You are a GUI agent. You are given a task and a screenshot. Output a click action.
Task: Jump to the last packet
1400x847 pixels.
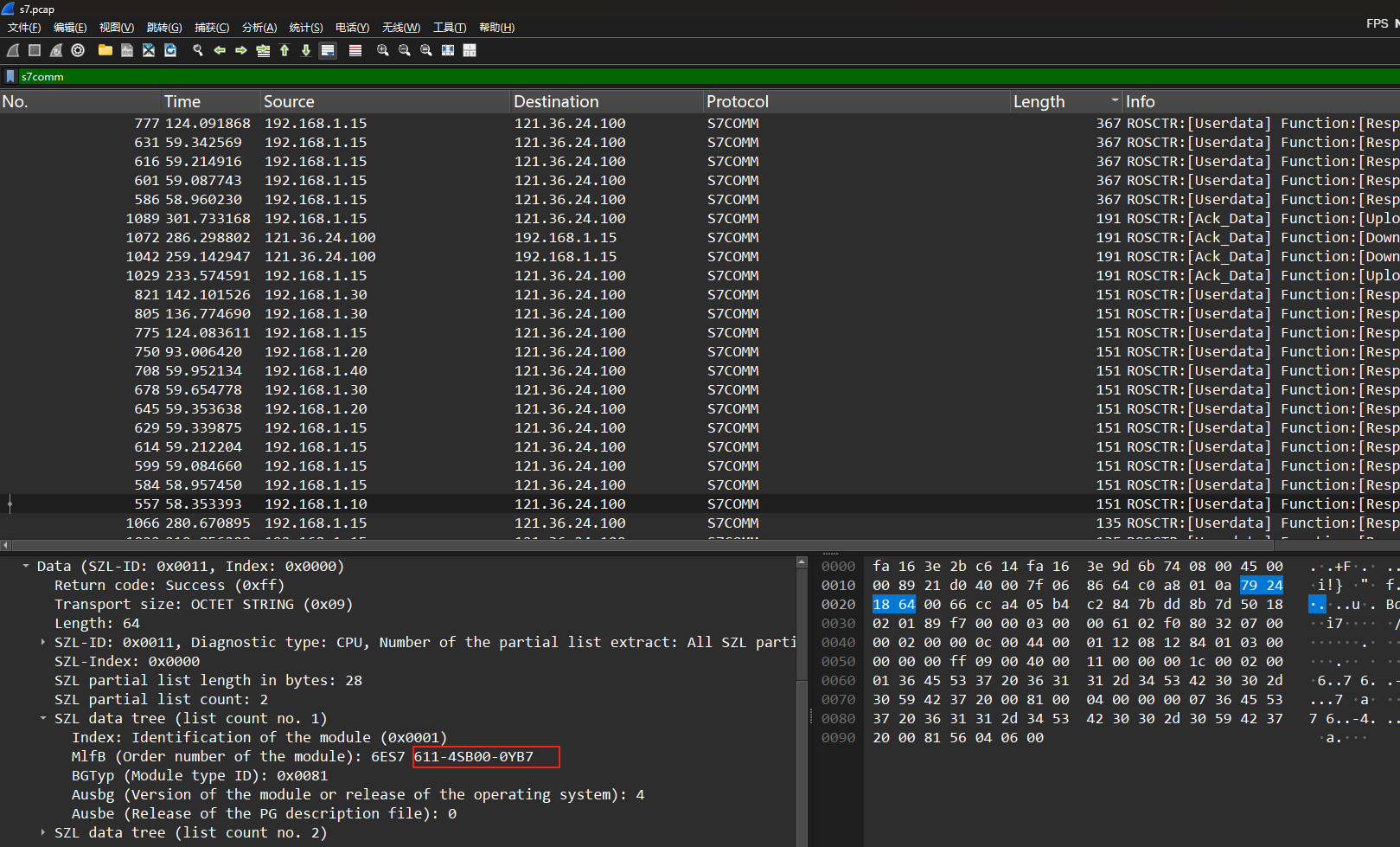tap(306, 50)
